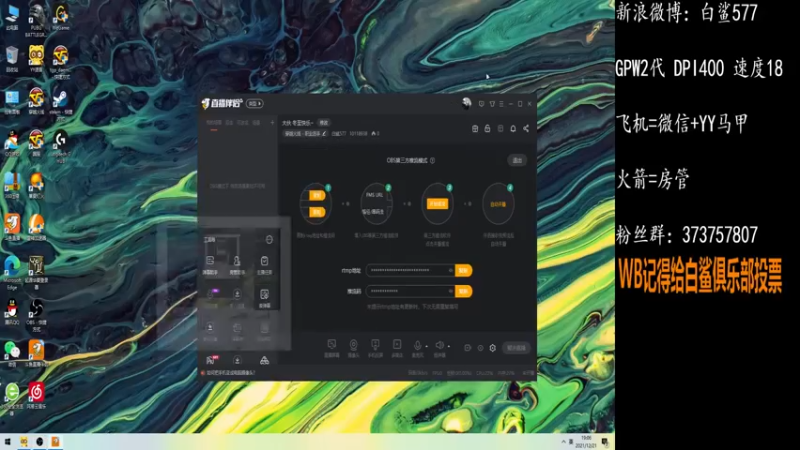
Task: Open the OBS desktop shortcut
Action: click(x=36, y=315)
